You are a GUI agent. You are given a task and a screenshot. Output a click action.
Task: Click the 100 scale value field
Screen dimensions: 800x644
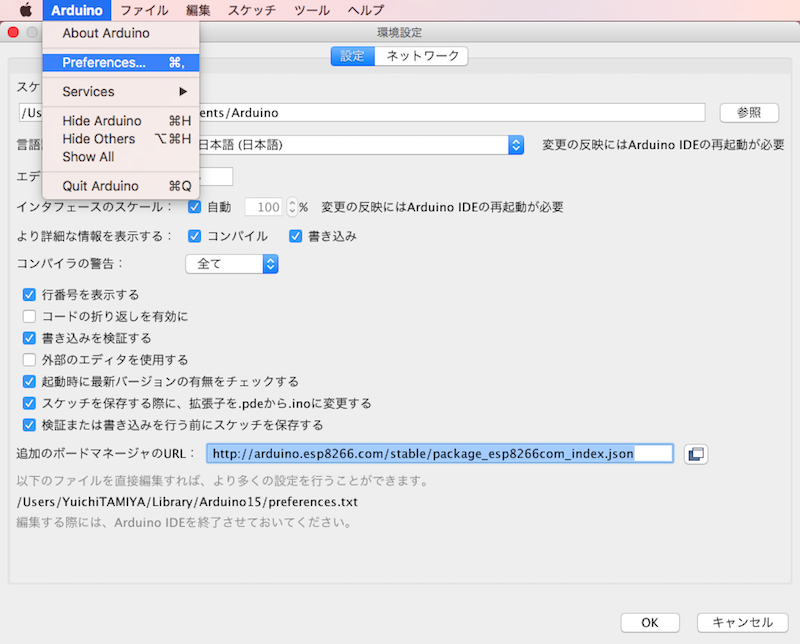263,207
